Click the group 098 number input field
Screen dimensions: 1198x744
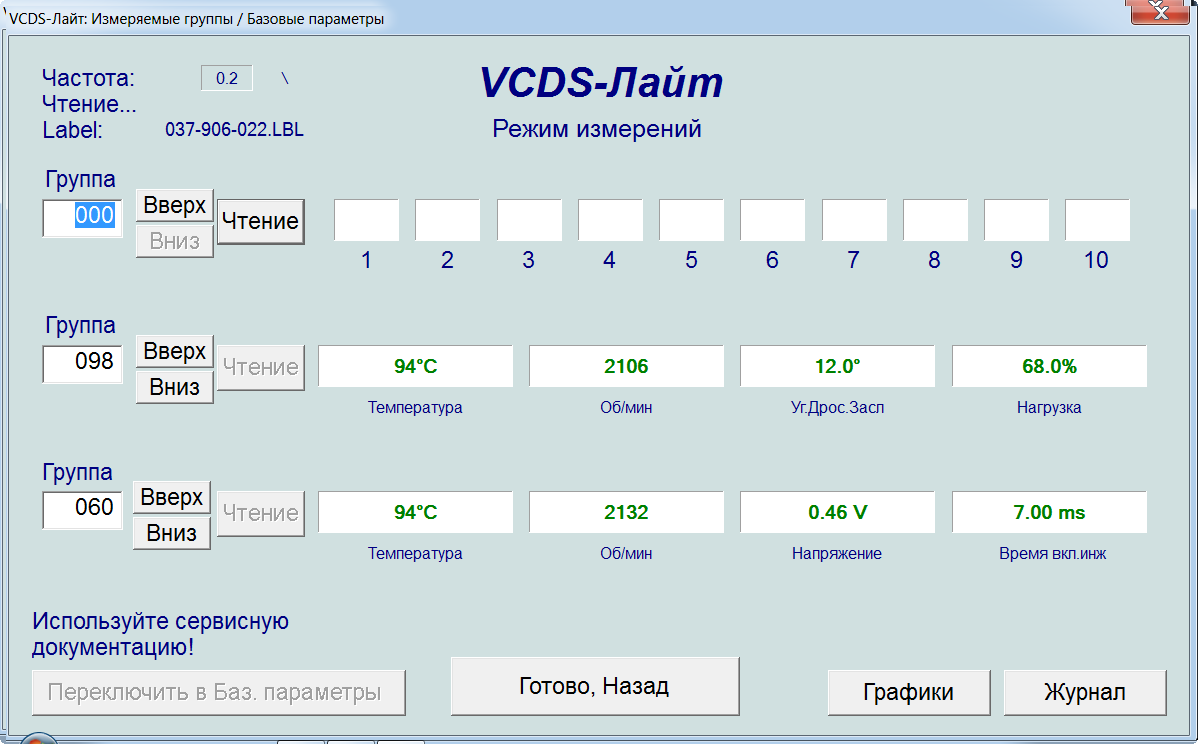[x=83, y=364]
